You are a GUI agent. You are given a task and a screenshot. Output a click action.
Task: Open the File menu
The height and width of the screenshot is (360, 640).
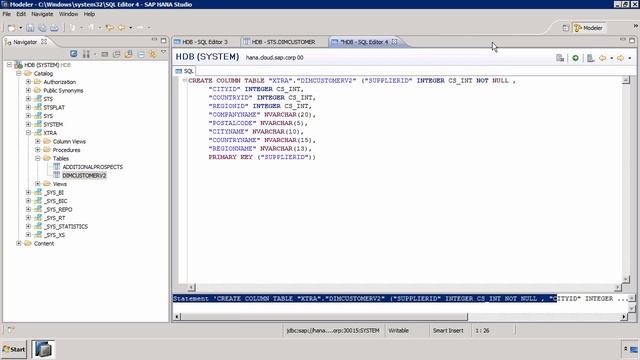[7, 14]
